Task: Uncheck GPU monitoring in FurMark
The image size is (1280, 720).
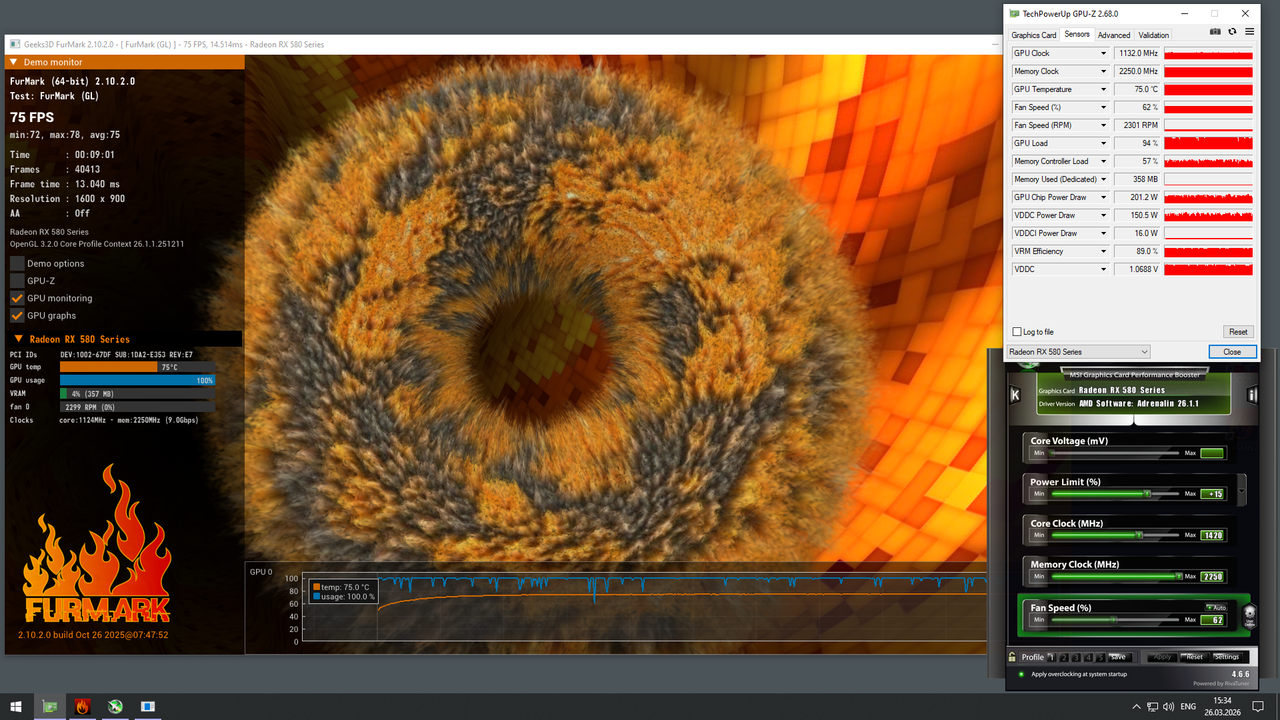Action: pyautogui.click(x=17, y=298)
